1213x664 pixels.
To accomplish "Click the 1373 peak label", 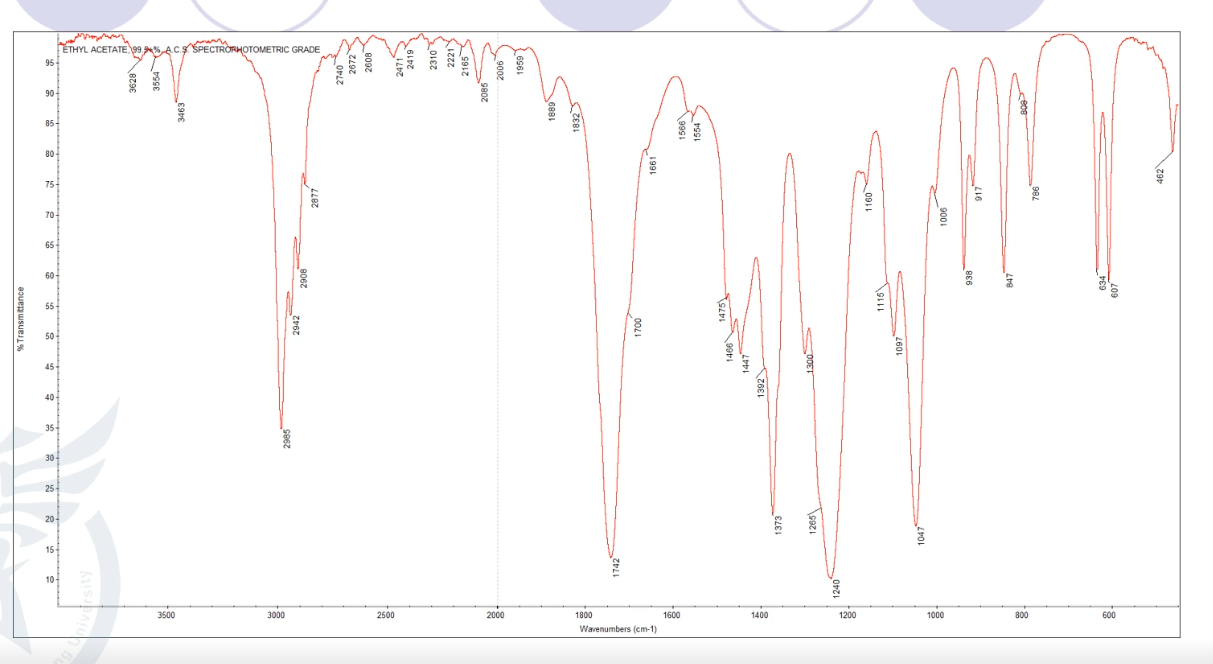I will coord(778,525).
